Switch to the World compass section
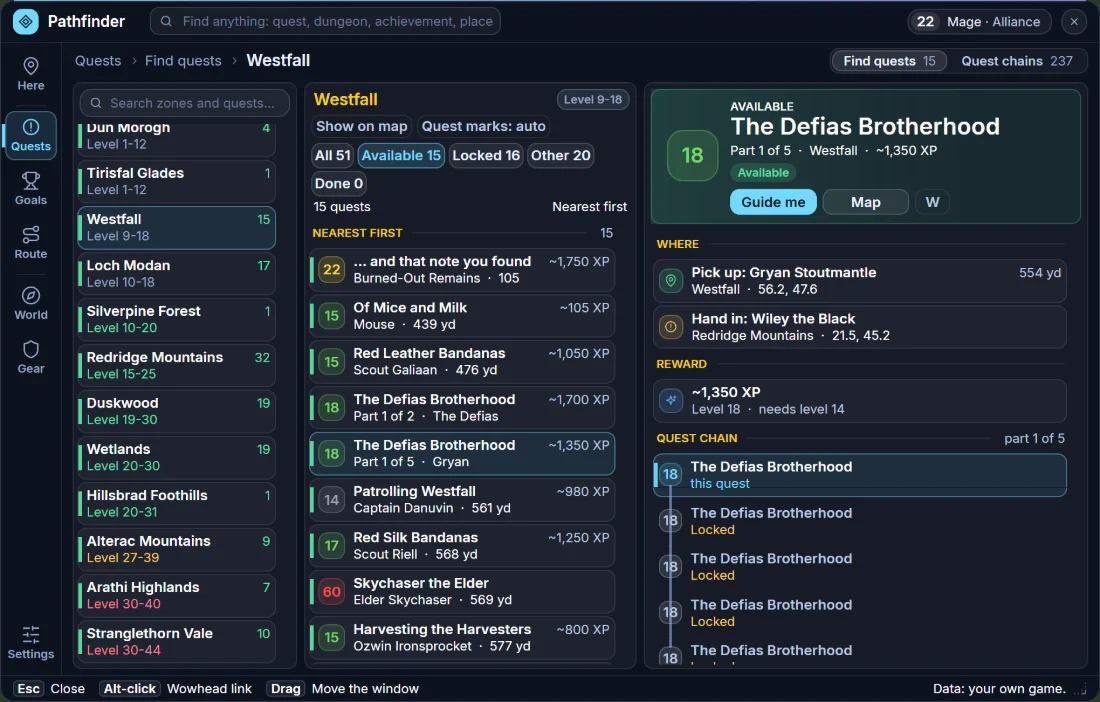Viewport: 1100px width, 702px height. [31, 304]
